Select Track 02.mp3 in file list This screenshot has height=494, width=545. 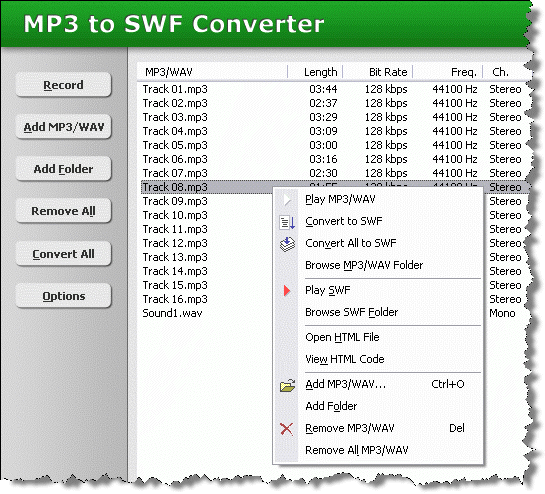coord(175,103)
